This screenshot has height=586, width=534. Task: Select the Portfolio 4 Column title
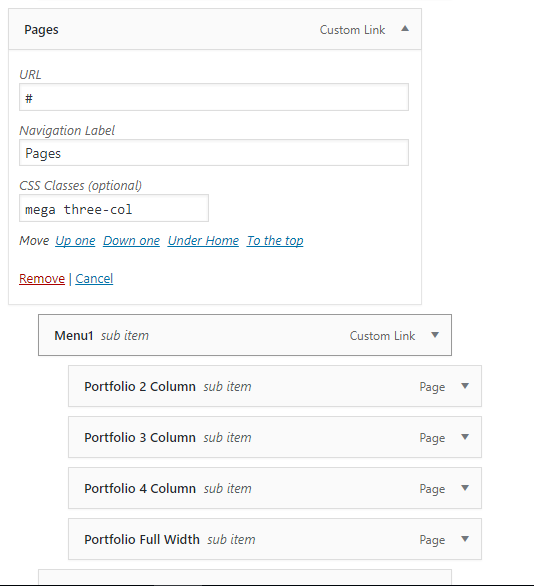tap(140, 488)
